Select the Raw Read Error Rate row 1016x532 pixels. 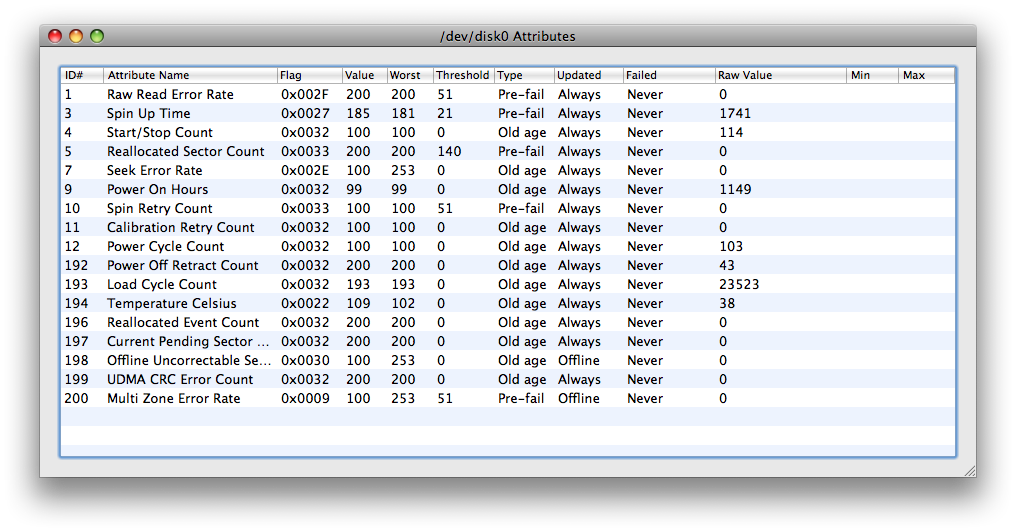pos(508,95)
